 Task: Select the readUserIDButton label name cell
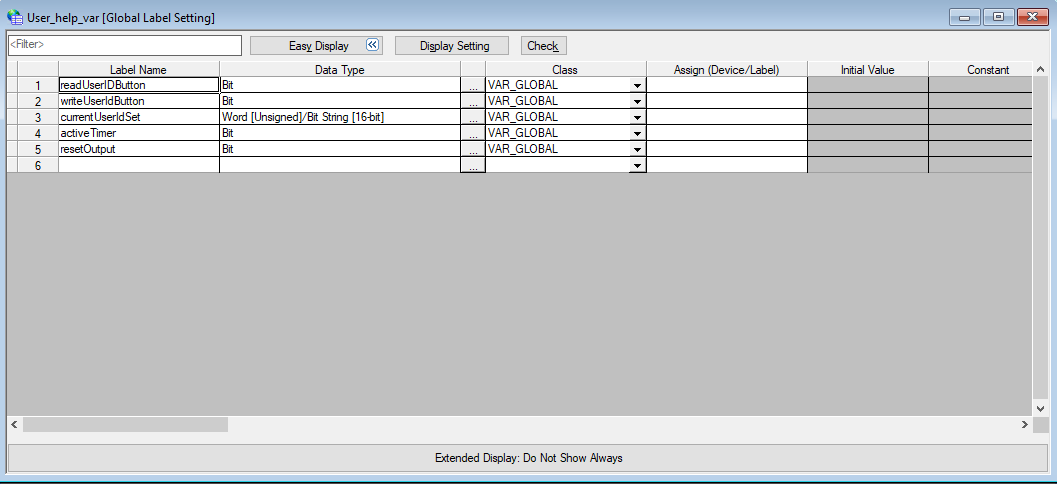[139, 85]
